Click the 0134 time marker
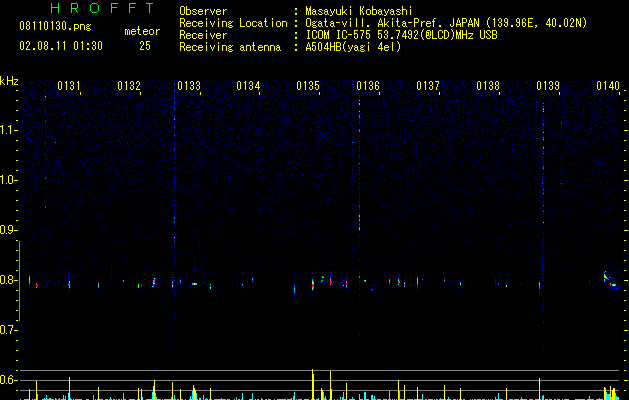Image resolution: width=629 pixels, height=400 pixels. pyautogui.click(x=248, y=85)
